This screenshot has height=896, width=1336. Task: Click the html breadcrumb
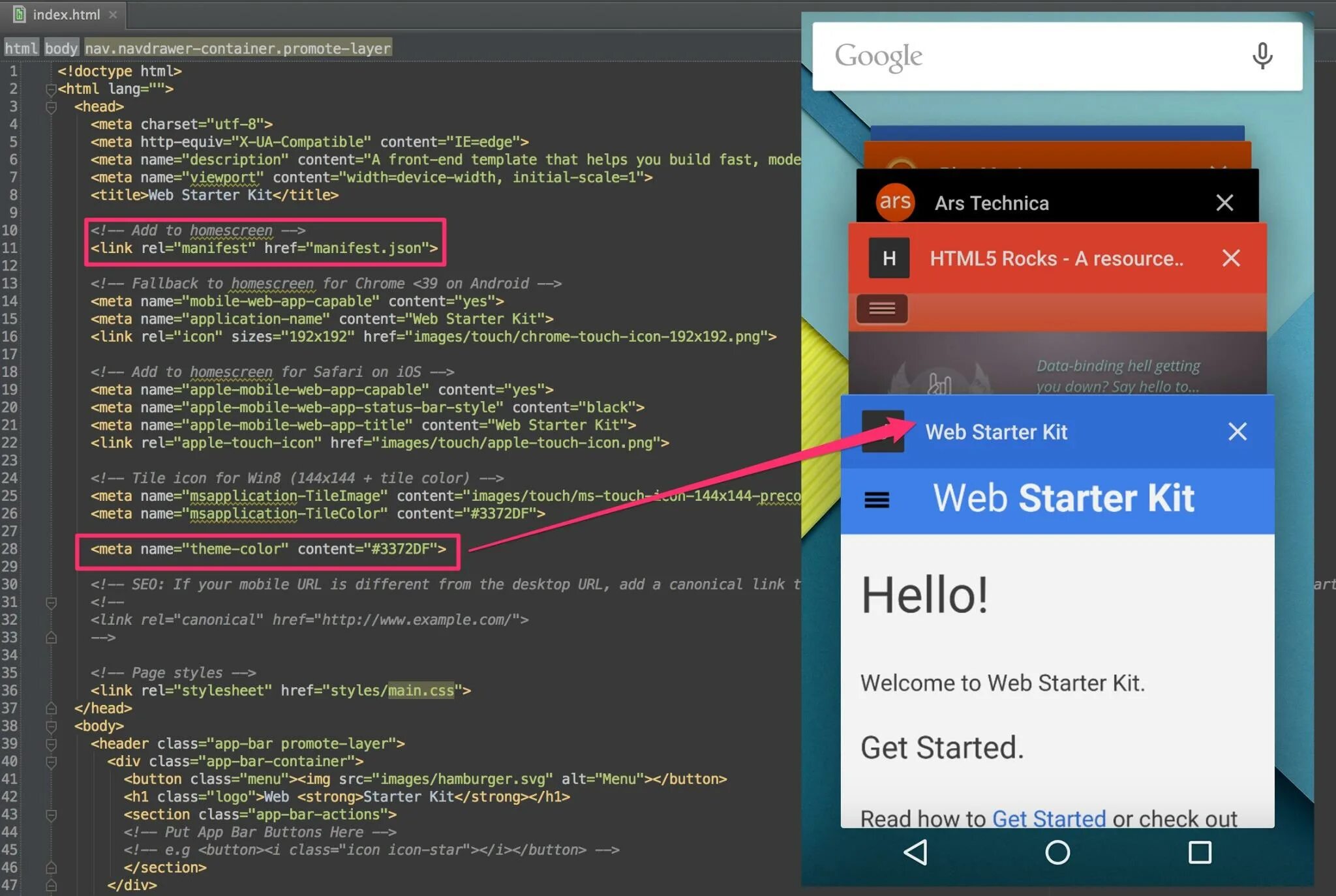(x=21, y=48)
